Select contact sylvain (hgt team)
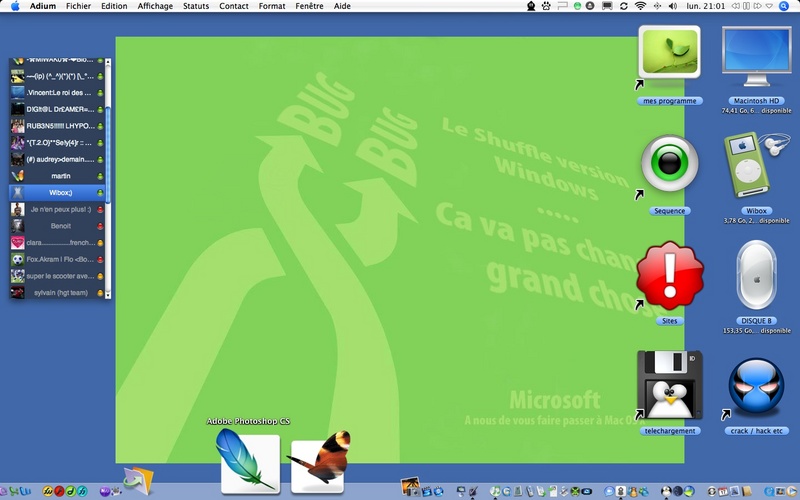The height and width of the screenshot is (500, 800). [x=57, y=293]
